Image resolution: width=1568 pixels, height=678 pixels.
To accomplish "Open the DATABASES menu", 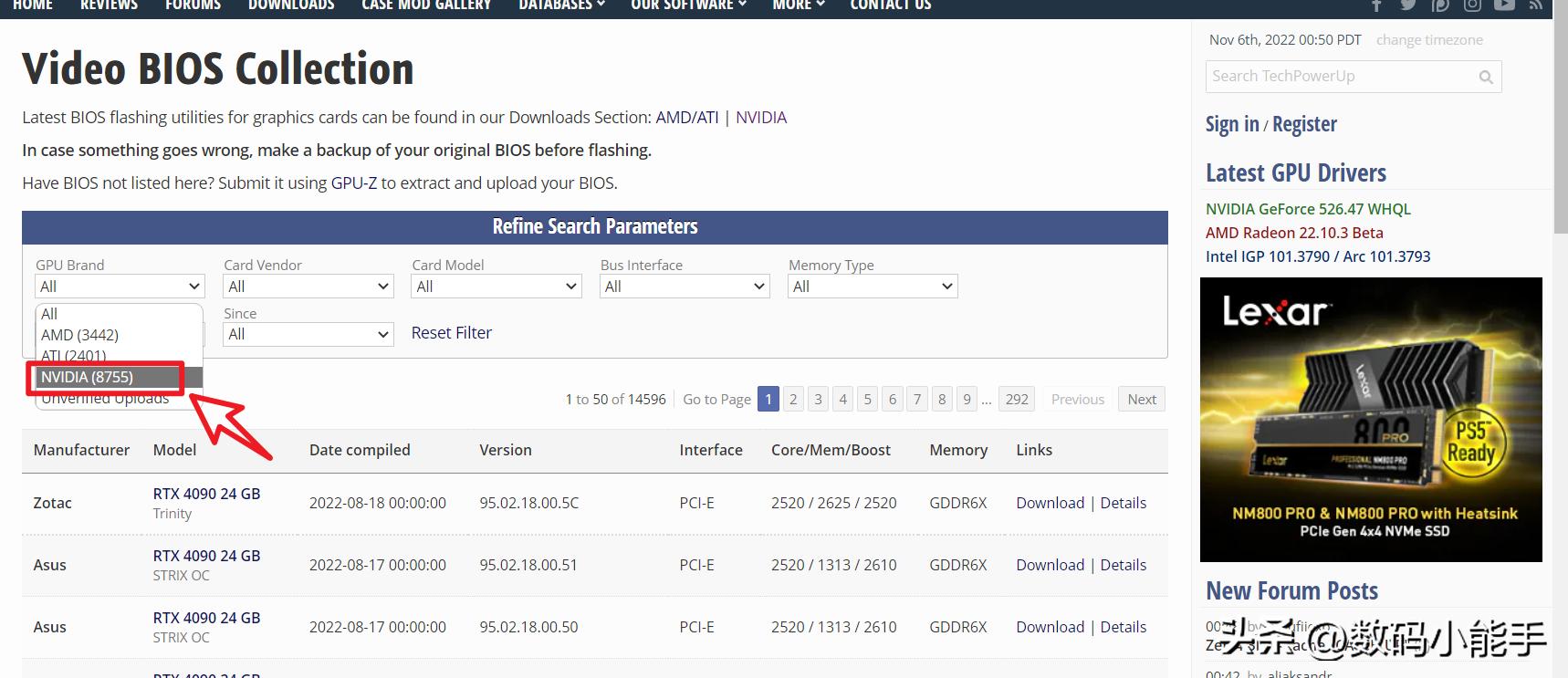I will coord(561,5).
